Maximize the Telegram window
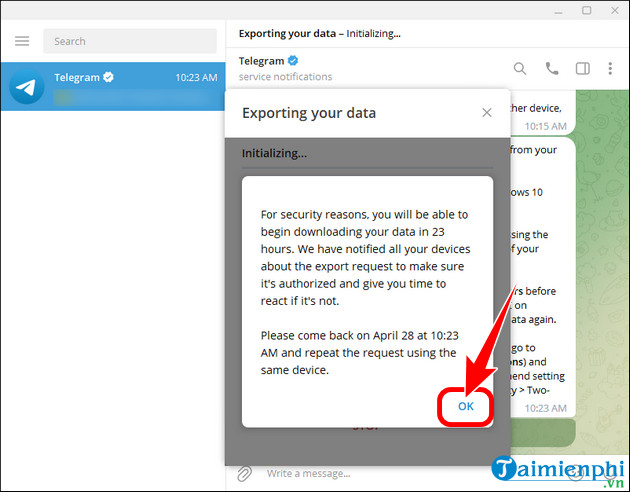 coord(586,11)
